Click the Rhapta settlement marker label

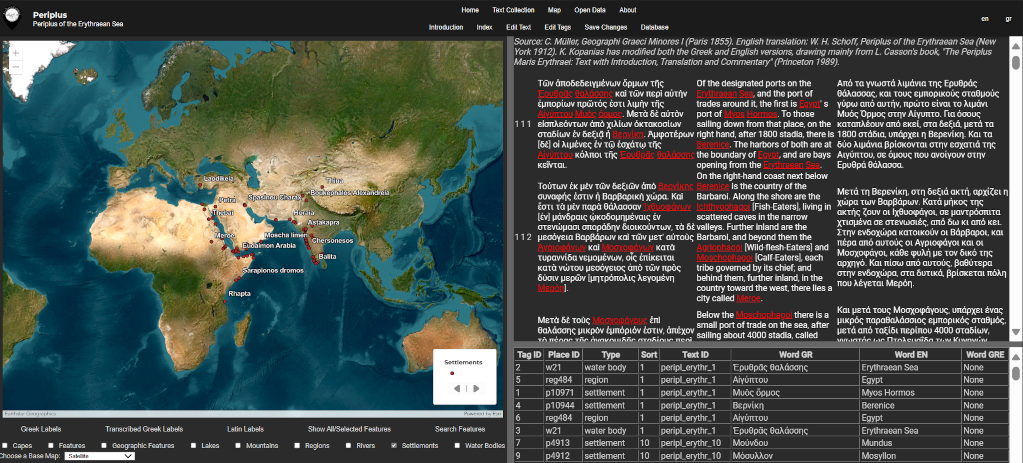coord(240,294)
